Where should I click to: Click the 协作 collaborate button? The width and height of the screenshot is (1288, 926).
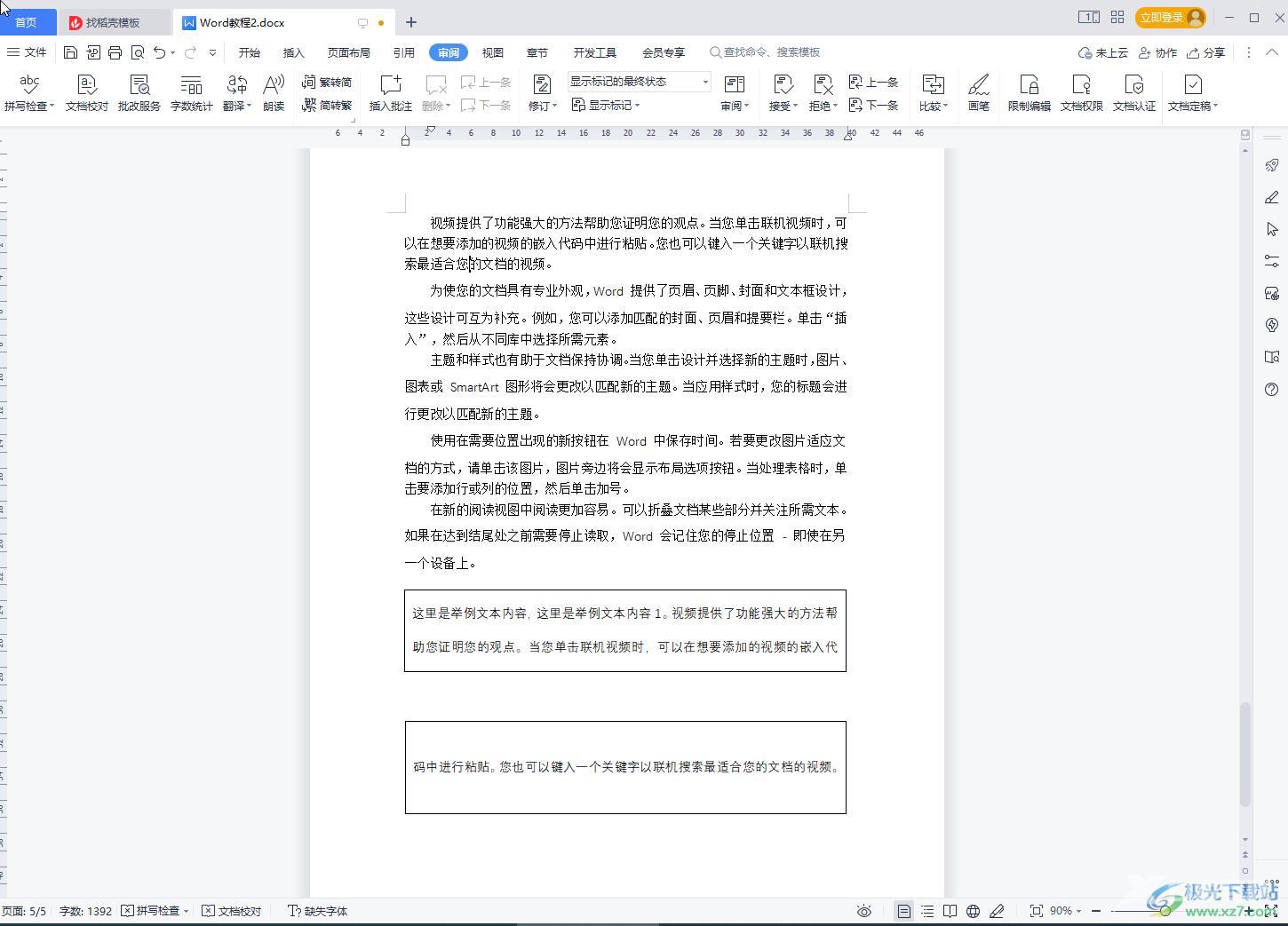click(x=1158, y=52)
